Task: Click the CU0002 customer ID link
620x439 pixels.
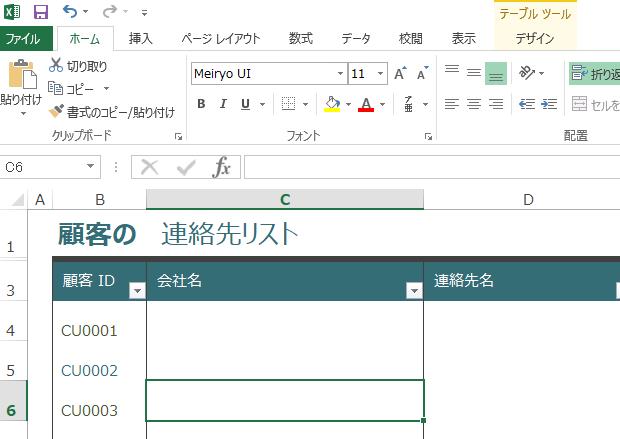Action: pyautogui.click(x=89, y=371)
